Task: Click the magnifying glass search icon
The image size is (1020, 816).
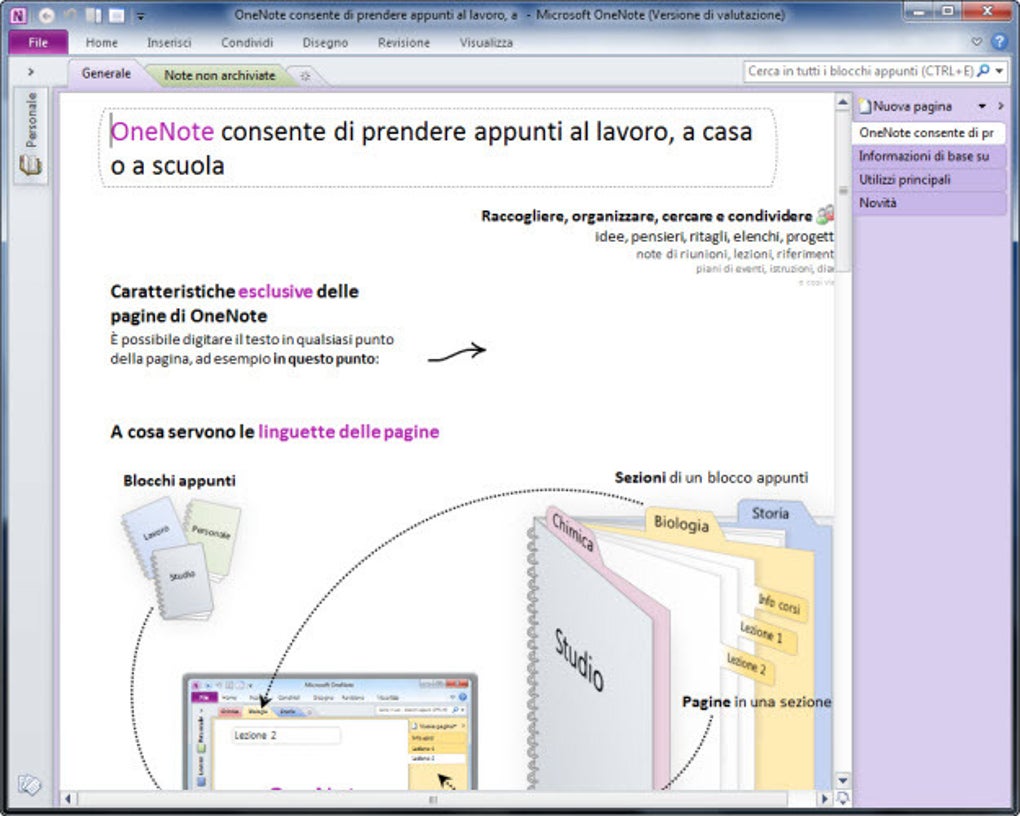Action: point(983,70)
